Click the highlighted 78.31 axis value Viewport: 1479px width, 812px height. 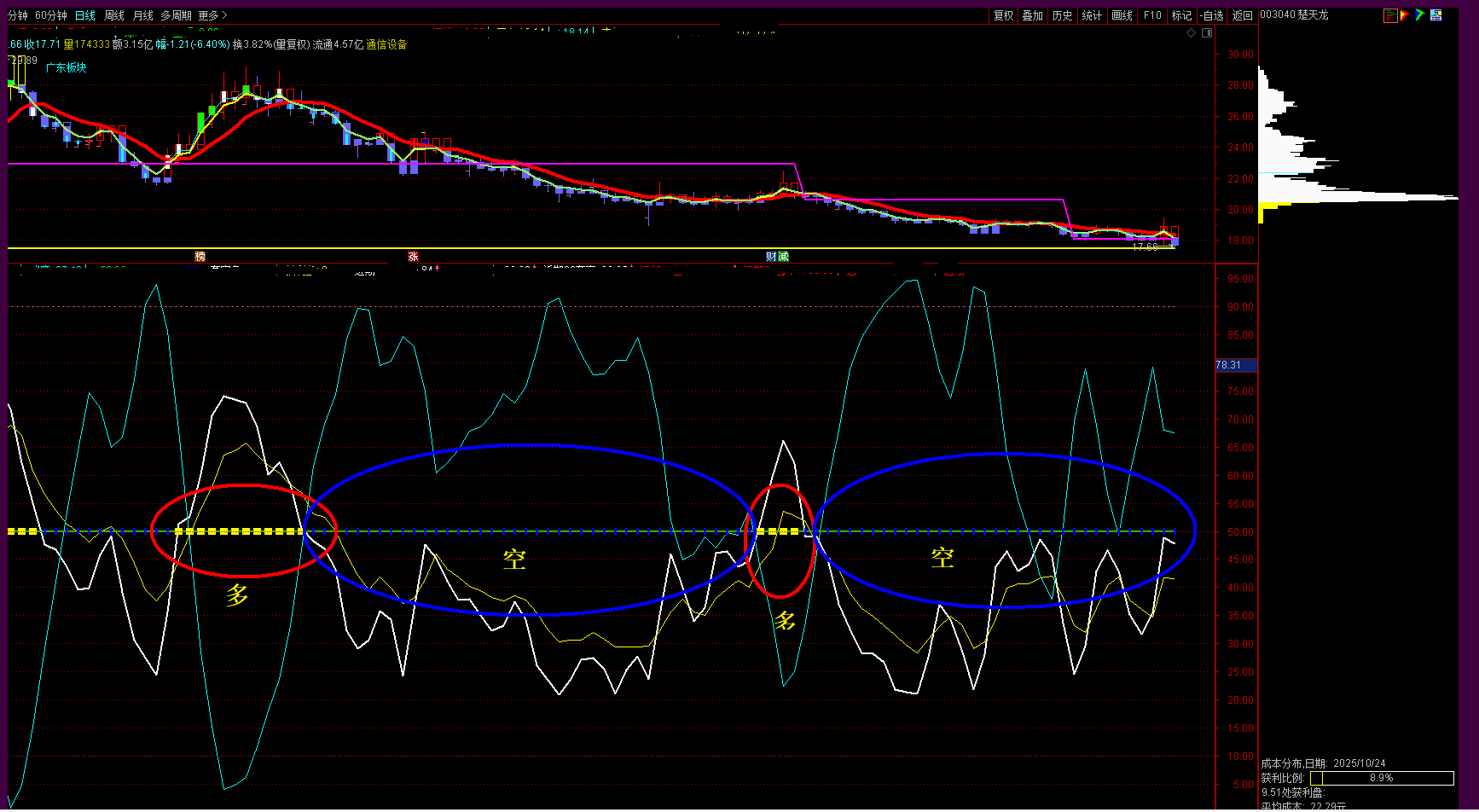coord(1235,365)
